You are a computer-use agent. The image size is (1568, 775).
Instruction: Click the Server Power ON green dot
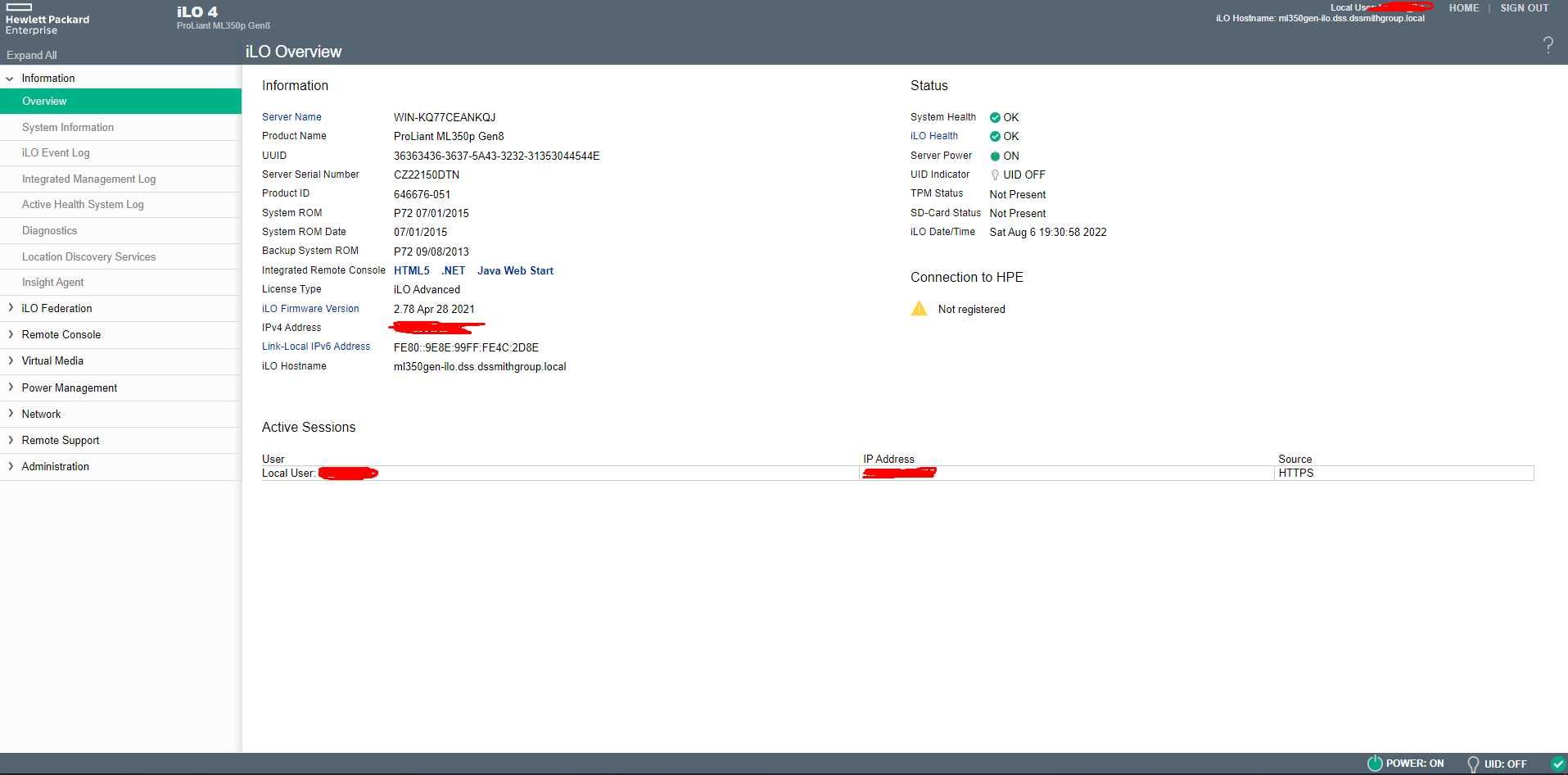(x=995, y=156)
